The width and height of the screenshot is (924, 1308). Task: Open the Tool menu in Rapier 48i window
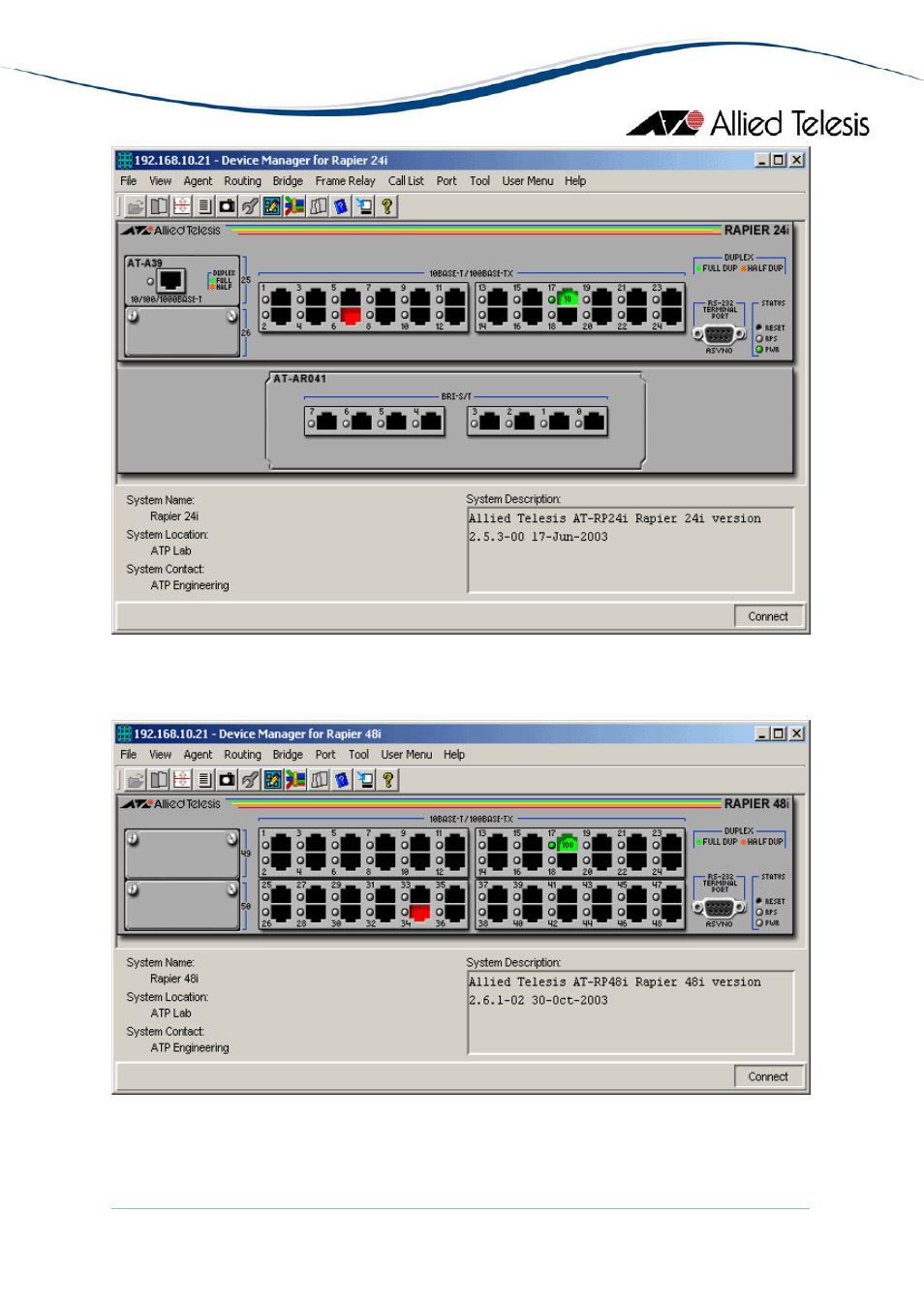[358, 755]
